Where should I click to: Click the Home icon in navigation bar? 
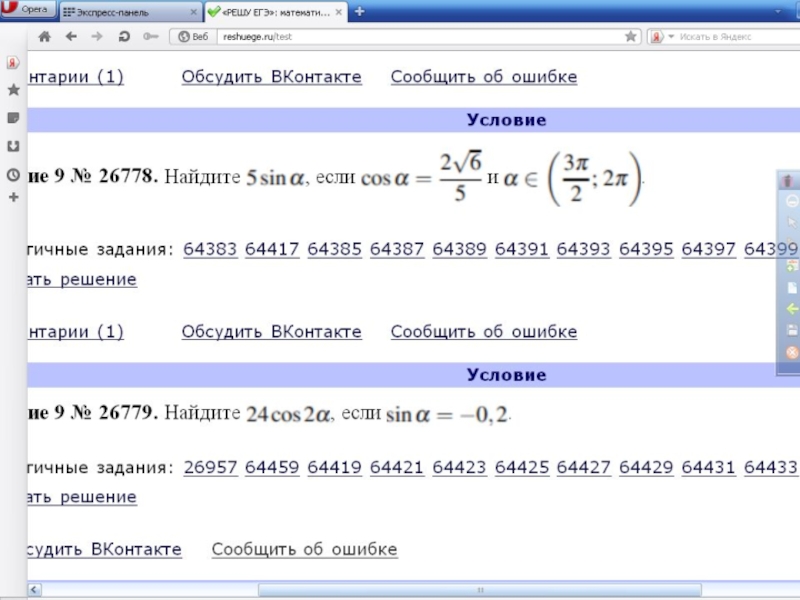(x=45, y=36)
